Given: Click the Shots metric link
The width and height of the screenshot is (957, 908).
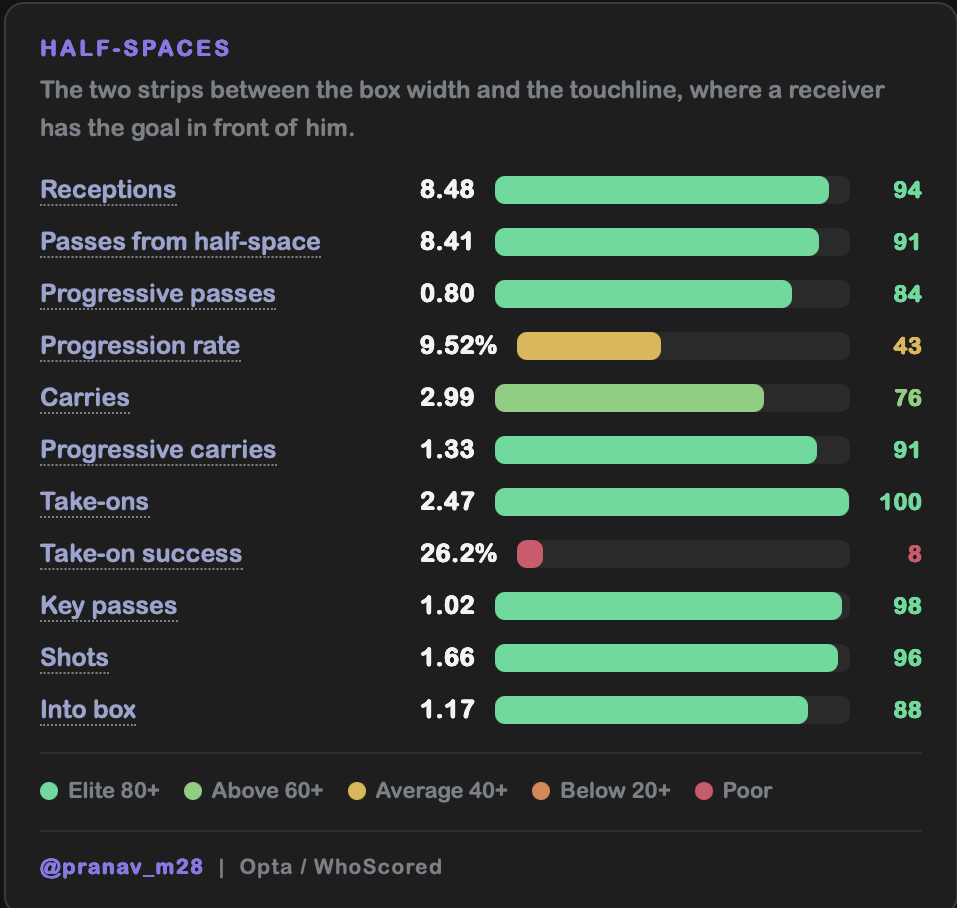Looking at the screenshot, I should pos(74,658).
